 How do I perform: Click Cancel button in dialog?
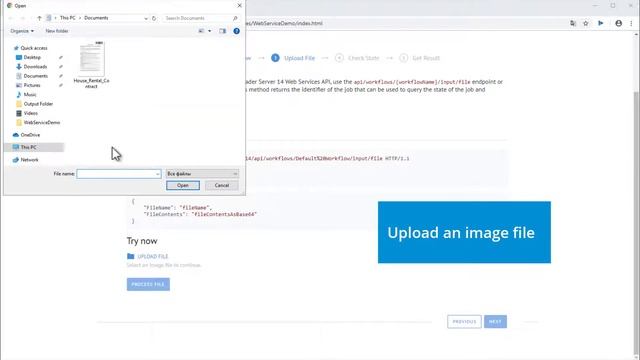tap(222, 185)
